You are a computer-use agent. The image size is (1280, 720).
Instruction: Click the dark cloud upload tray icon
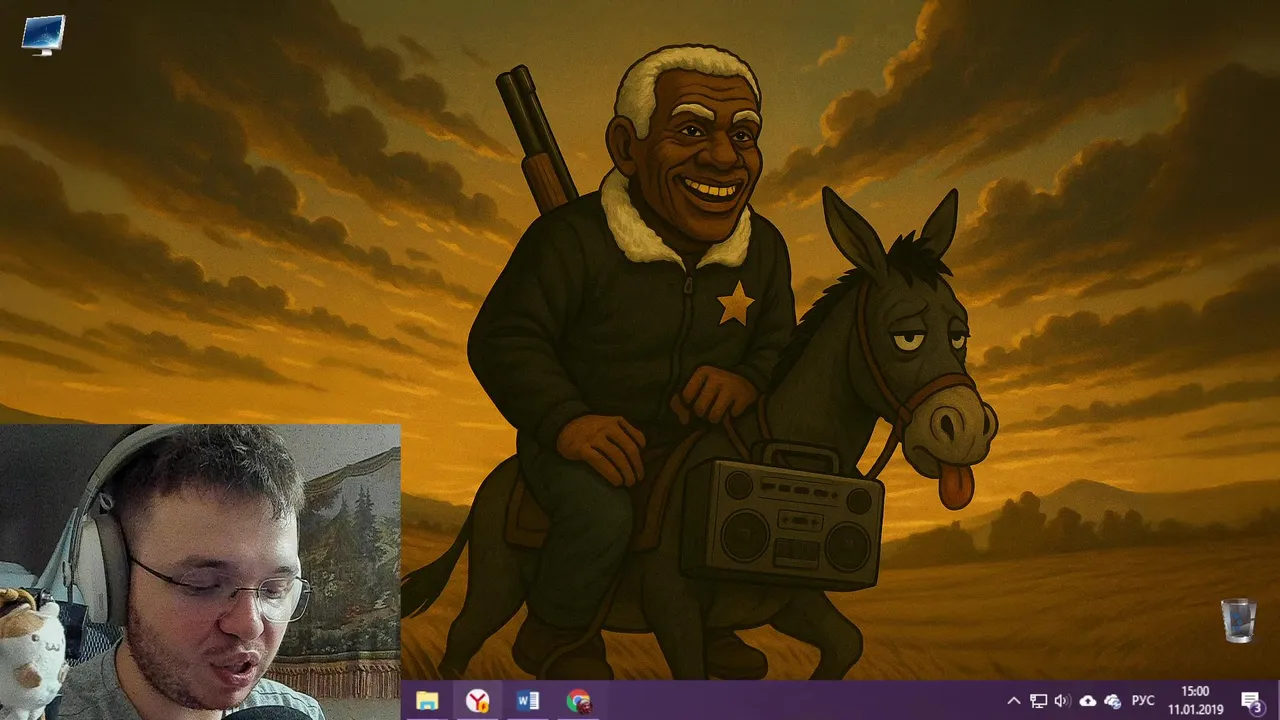1088,701
